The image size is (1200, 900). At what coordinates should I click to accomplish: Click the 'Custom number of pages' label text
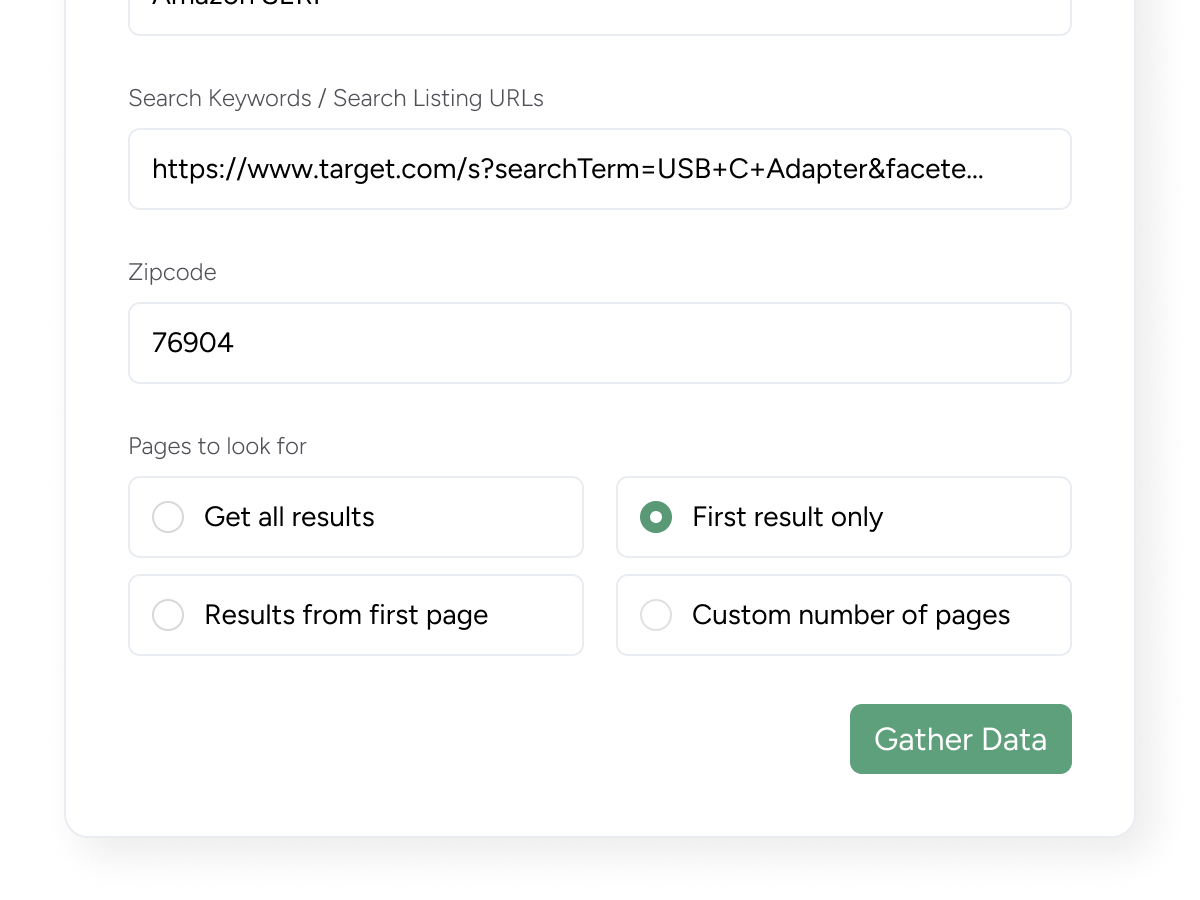pyautogui.click(x=850, y=615)
